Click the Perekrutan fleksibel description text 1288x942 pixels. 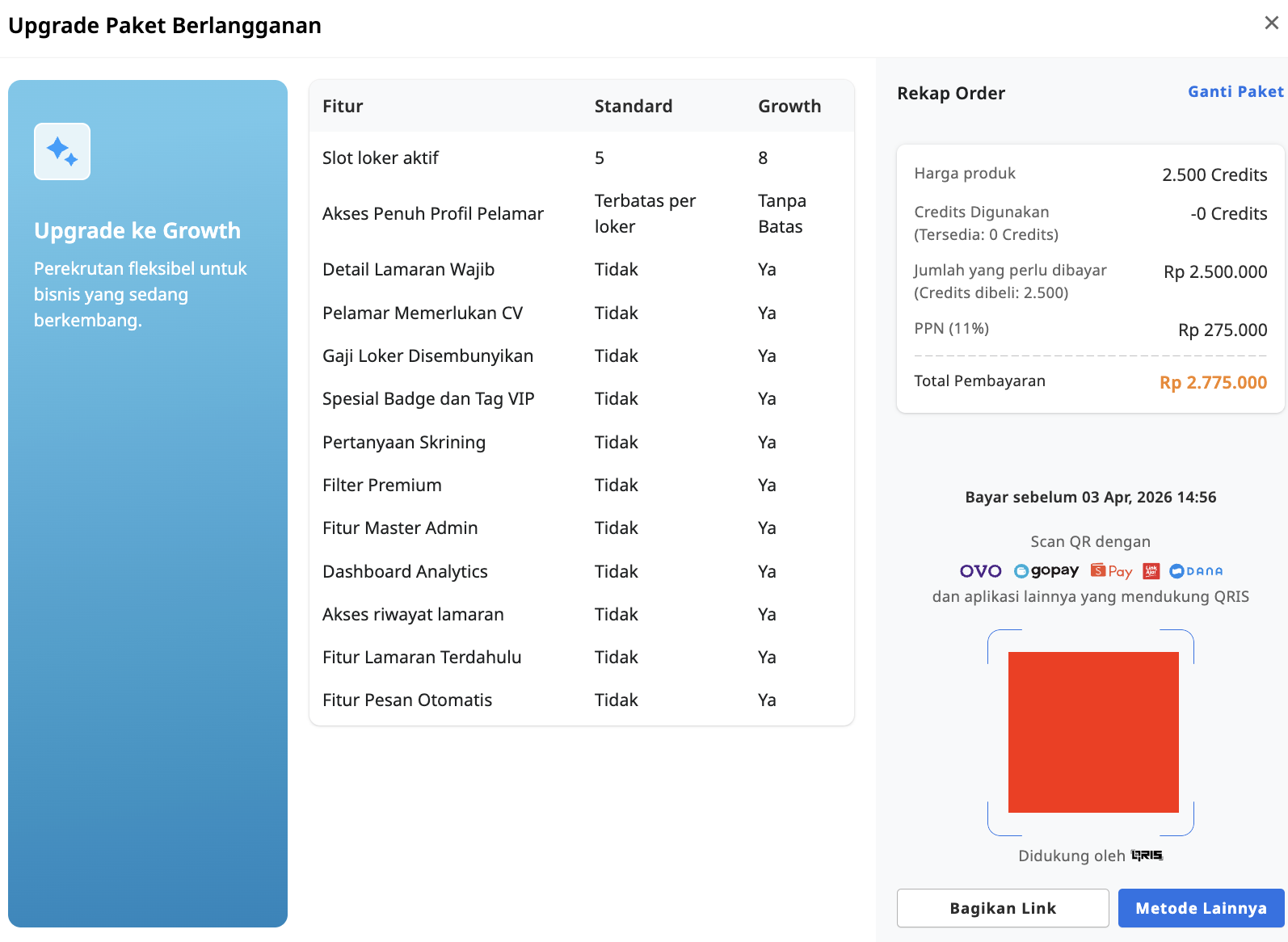coord(141,294)
